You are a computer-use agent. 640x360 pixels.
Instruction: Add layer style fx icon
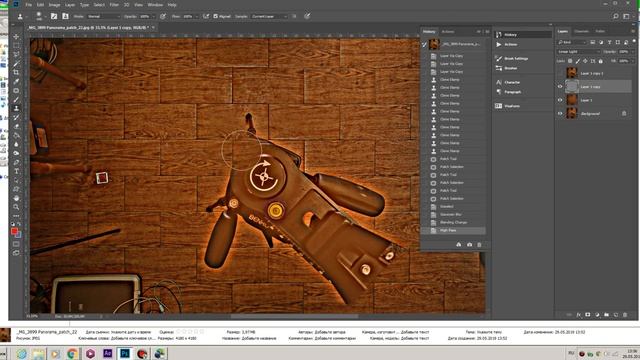[x=579, y=315]
